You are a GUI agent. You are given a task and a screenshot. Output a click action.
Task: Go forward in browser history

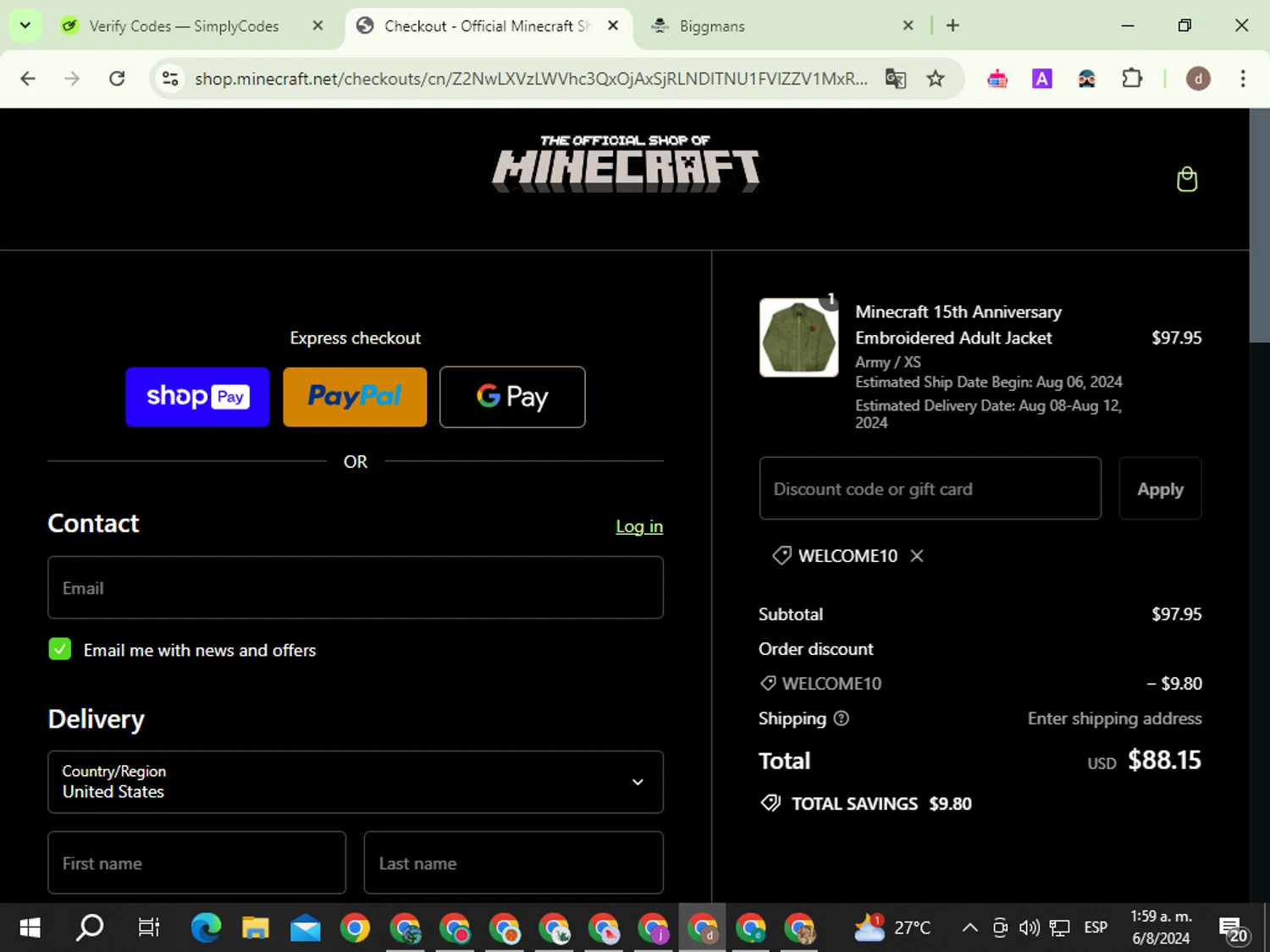72,79
